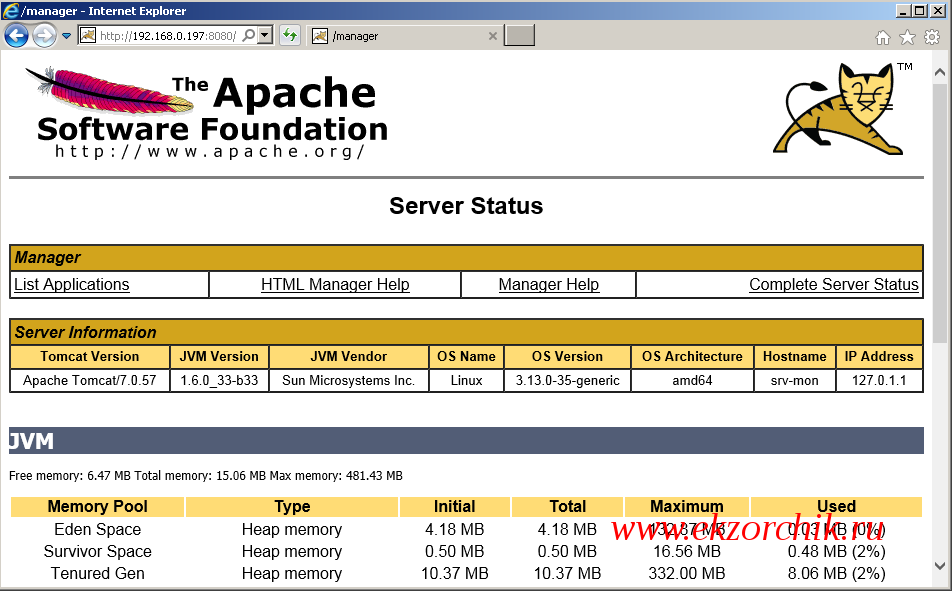Click the Linux OS name cell
The width and height of the screenshot is (952, 591).
[x=466, y=380]
